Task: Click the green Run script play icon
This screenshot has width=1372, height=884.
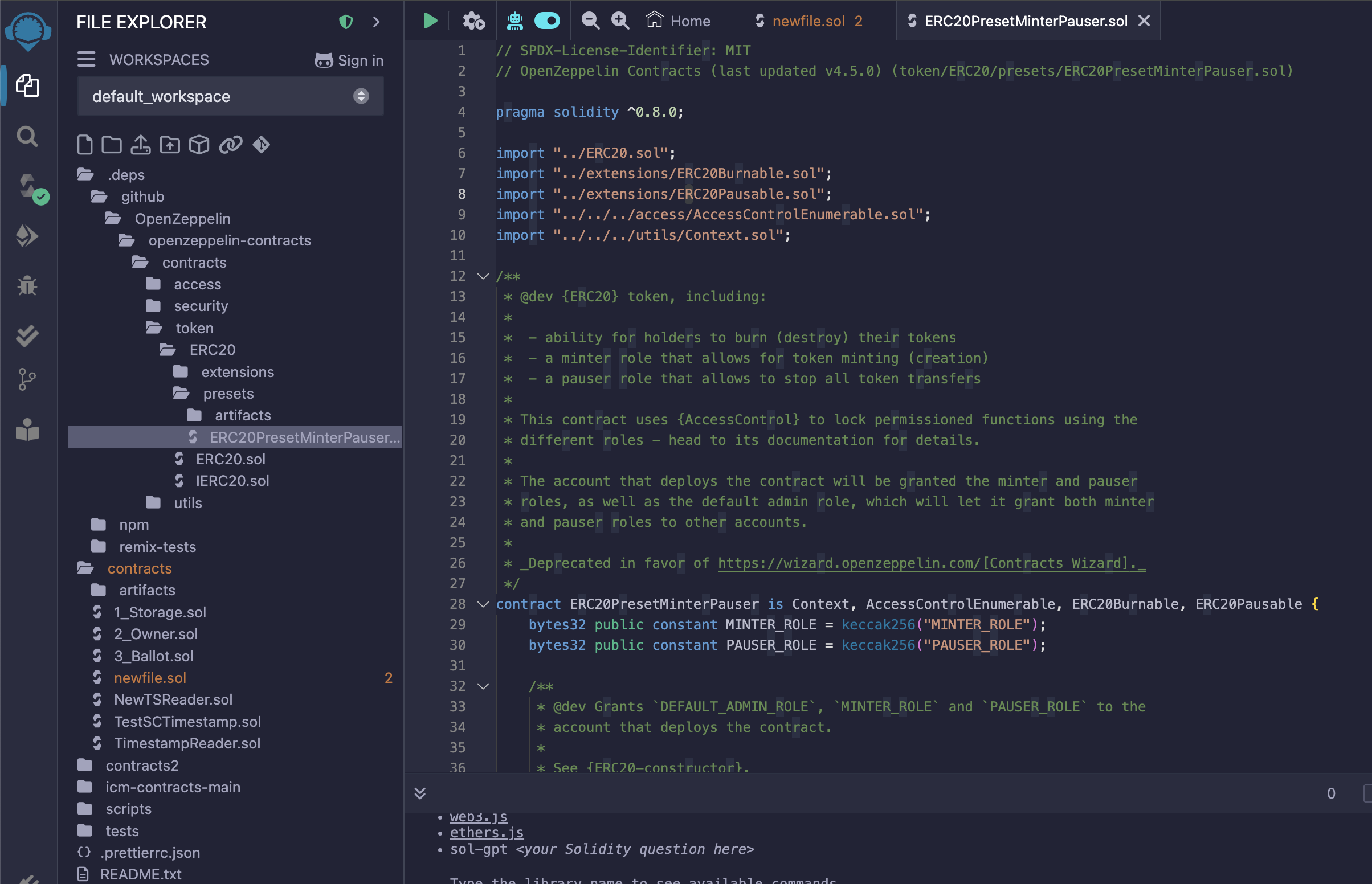Action: tap(430, 21)
